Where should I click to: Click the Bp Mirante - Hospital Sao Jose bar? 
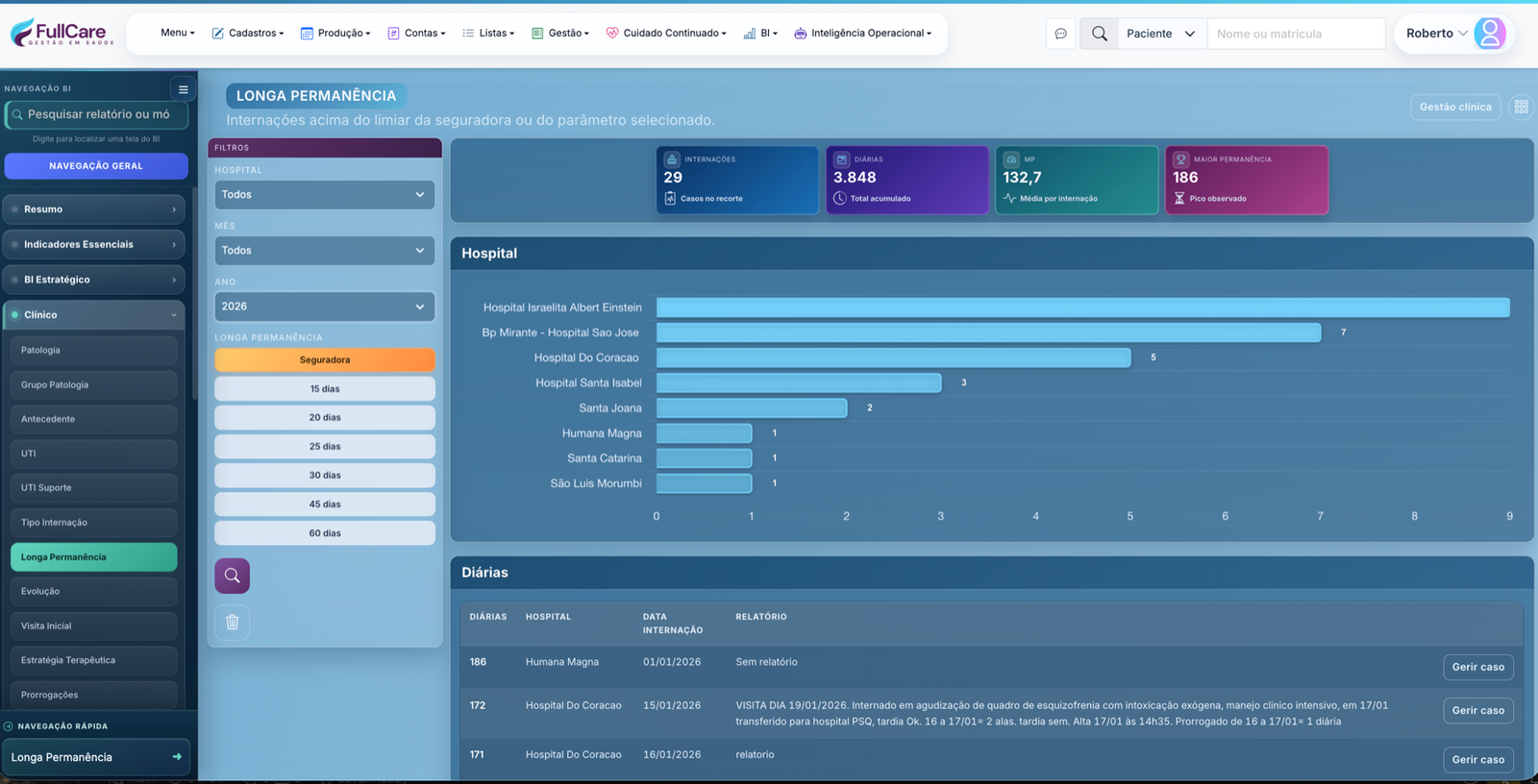pos(988,332)
